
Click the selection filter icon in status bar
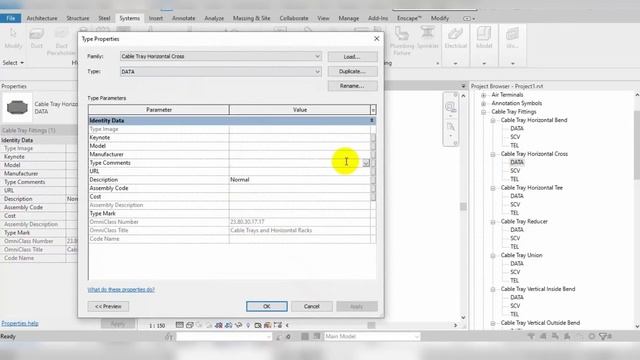[604, 336]
